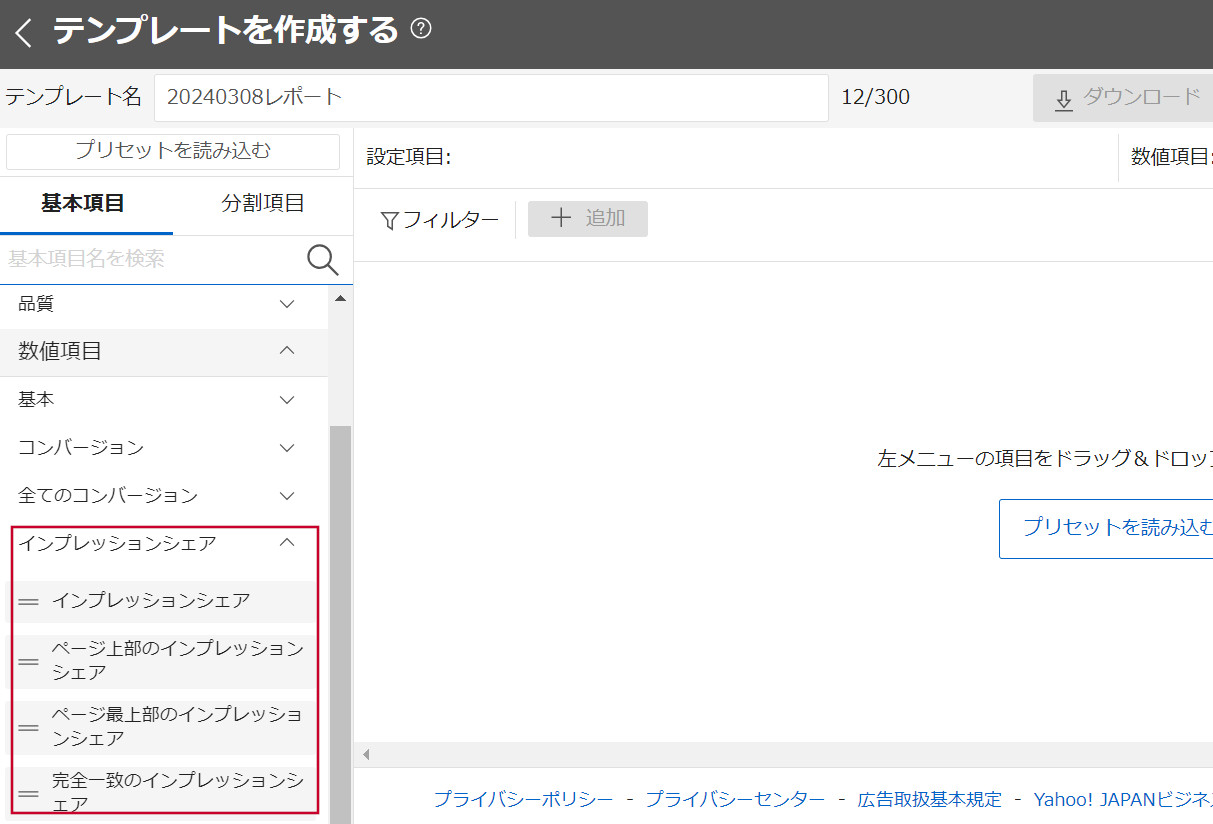Expand the 基本 category
The width and height of the screenshot is (1213, 824).
287,400
